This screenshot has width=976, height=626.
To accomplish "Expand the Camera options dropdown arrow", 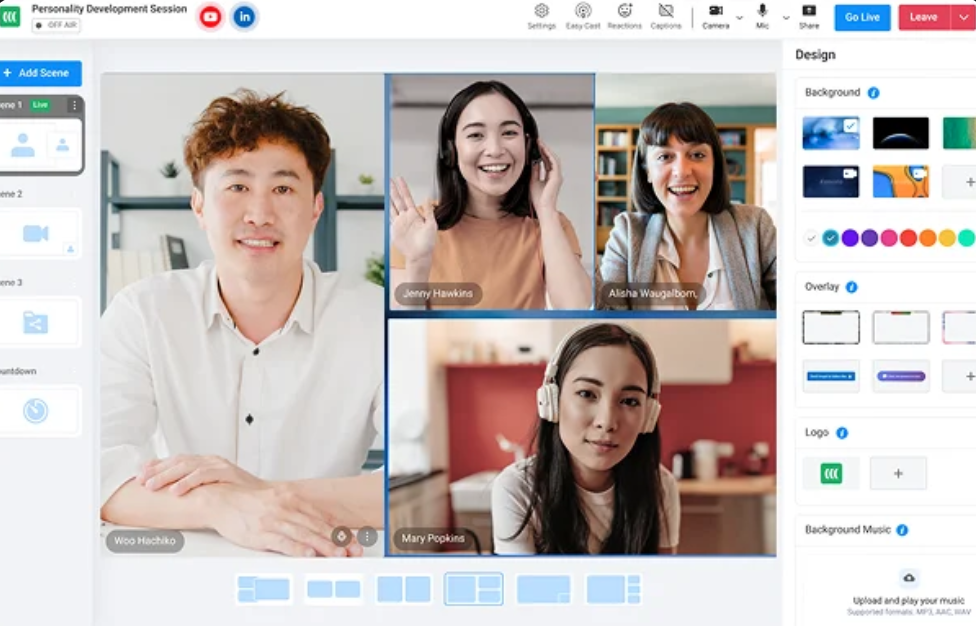I will click(x=739, y=18).
